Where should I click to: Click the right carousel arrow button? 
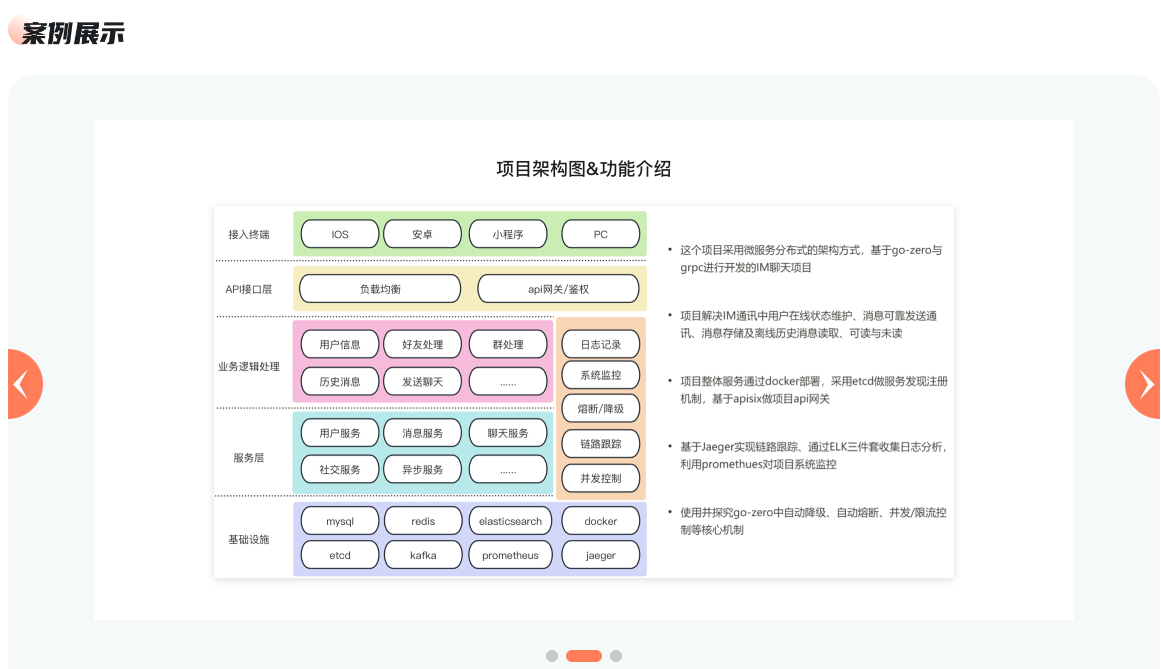pos(1143,384)
